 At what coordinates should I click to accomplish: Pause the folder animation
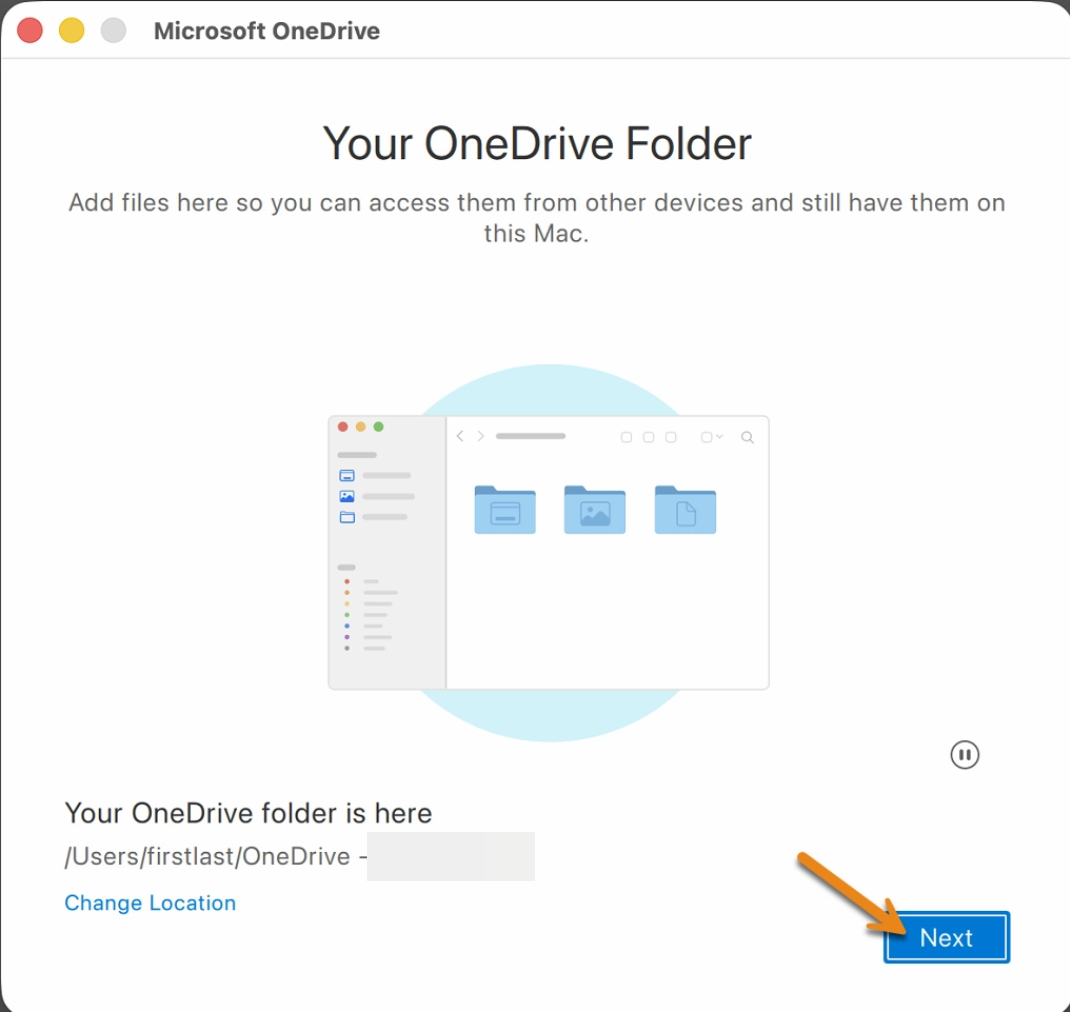pos(964,755)
